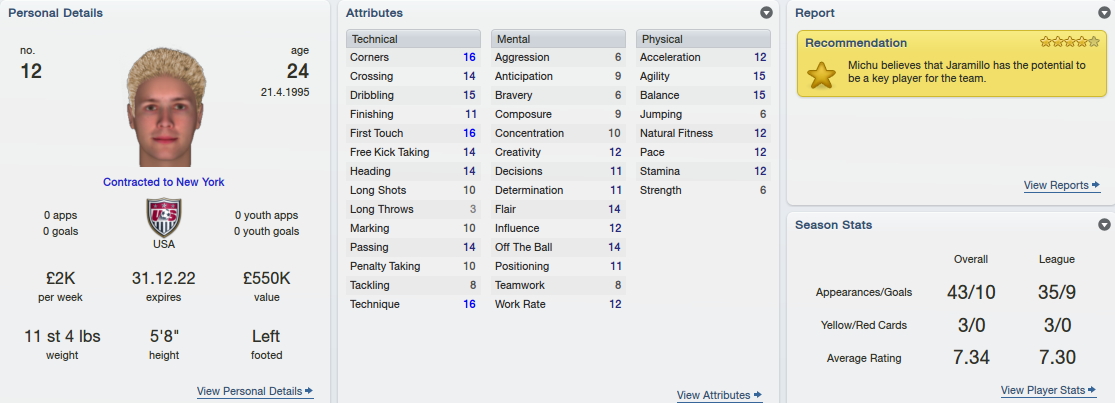Select the Technical attributes column header
Viewport: 1115px width, 403px height.
tap(413, 39)
